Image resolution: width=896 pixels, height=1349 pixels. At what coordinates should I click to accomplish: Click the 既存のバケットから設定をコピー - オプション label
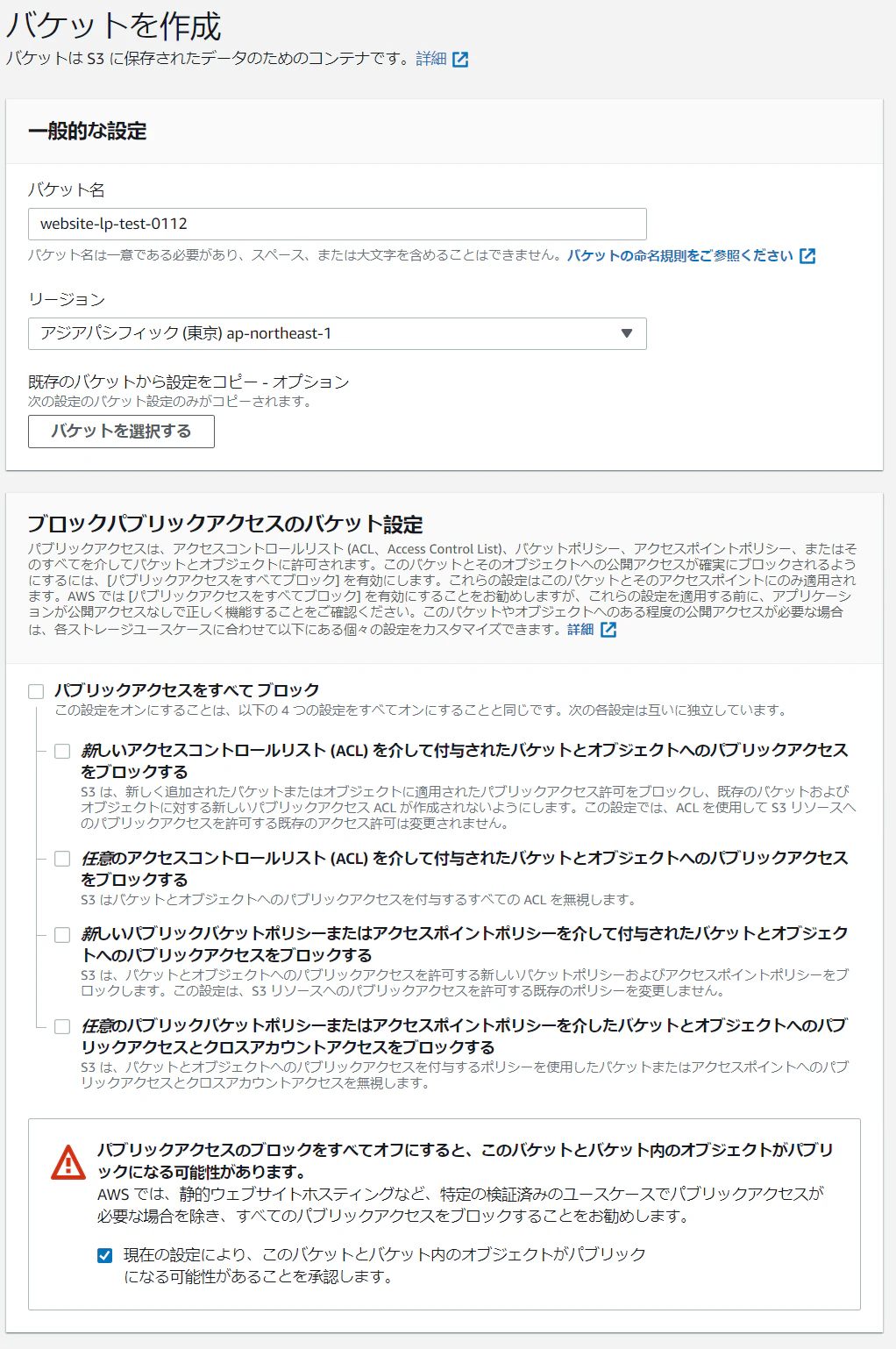tap(188, 382)
